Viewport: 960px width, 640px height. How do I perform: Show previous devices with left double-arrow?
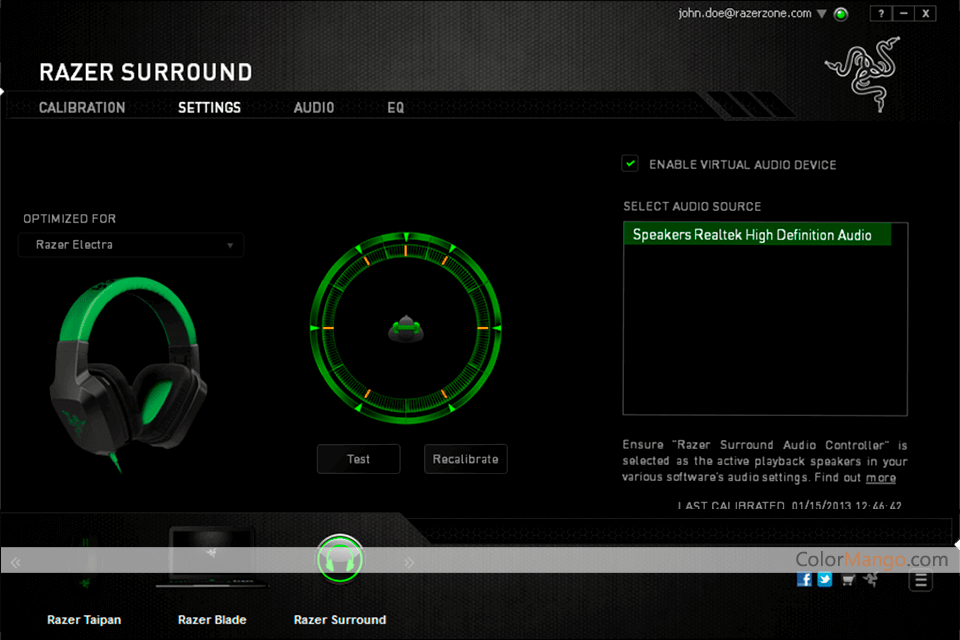tap(16, 562)
